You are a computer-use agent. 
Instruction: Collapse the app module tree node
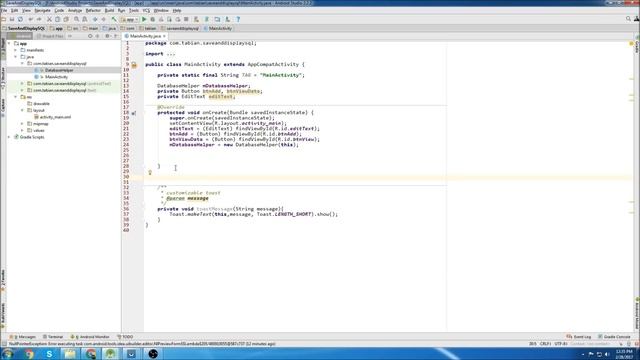9,43
